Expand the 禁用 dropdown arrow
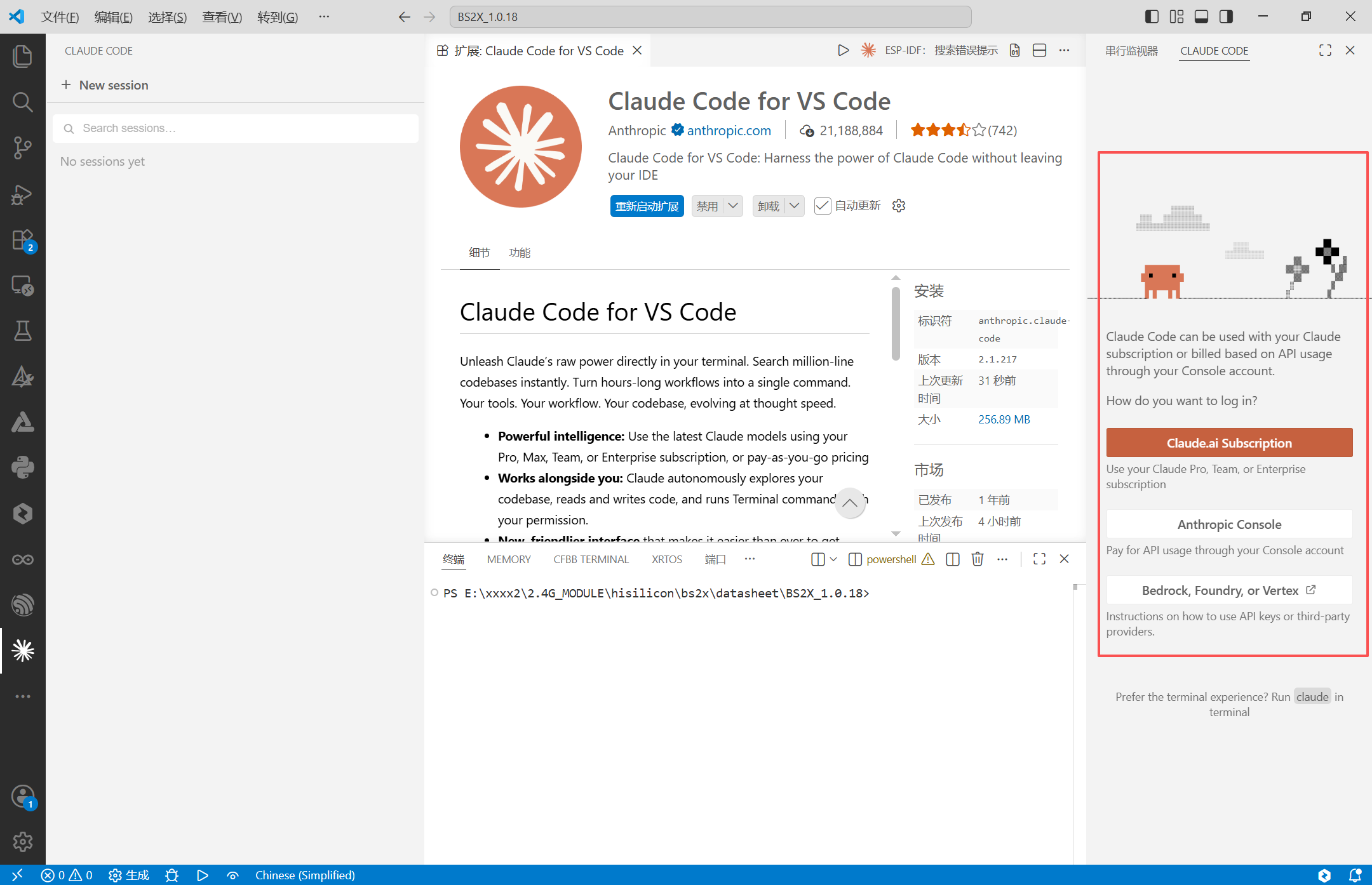Viewport: 1372px width, 885px height. (733, 206)
